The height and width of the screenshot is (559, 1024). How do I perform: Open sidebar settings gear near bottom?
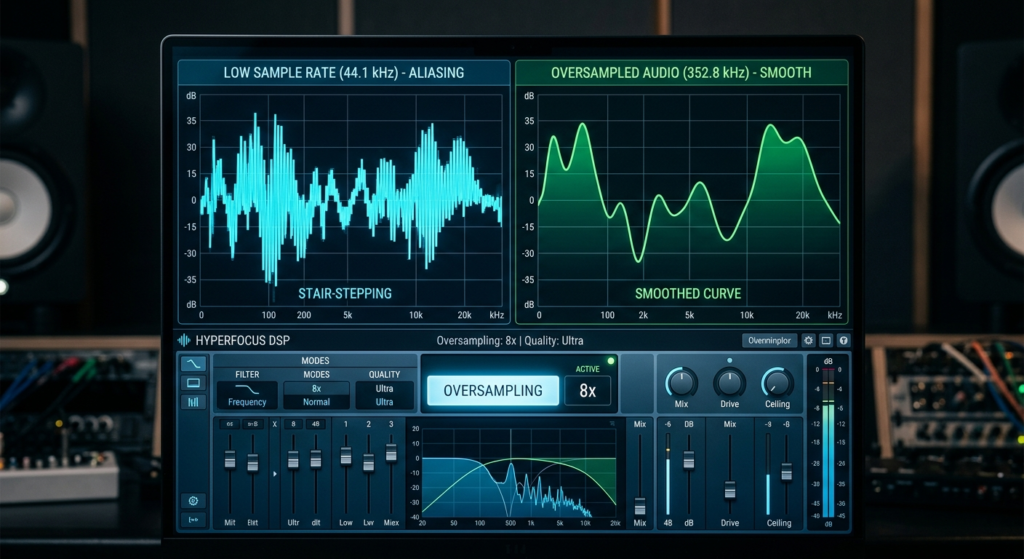pyautogui.click(x=193, y=501)
